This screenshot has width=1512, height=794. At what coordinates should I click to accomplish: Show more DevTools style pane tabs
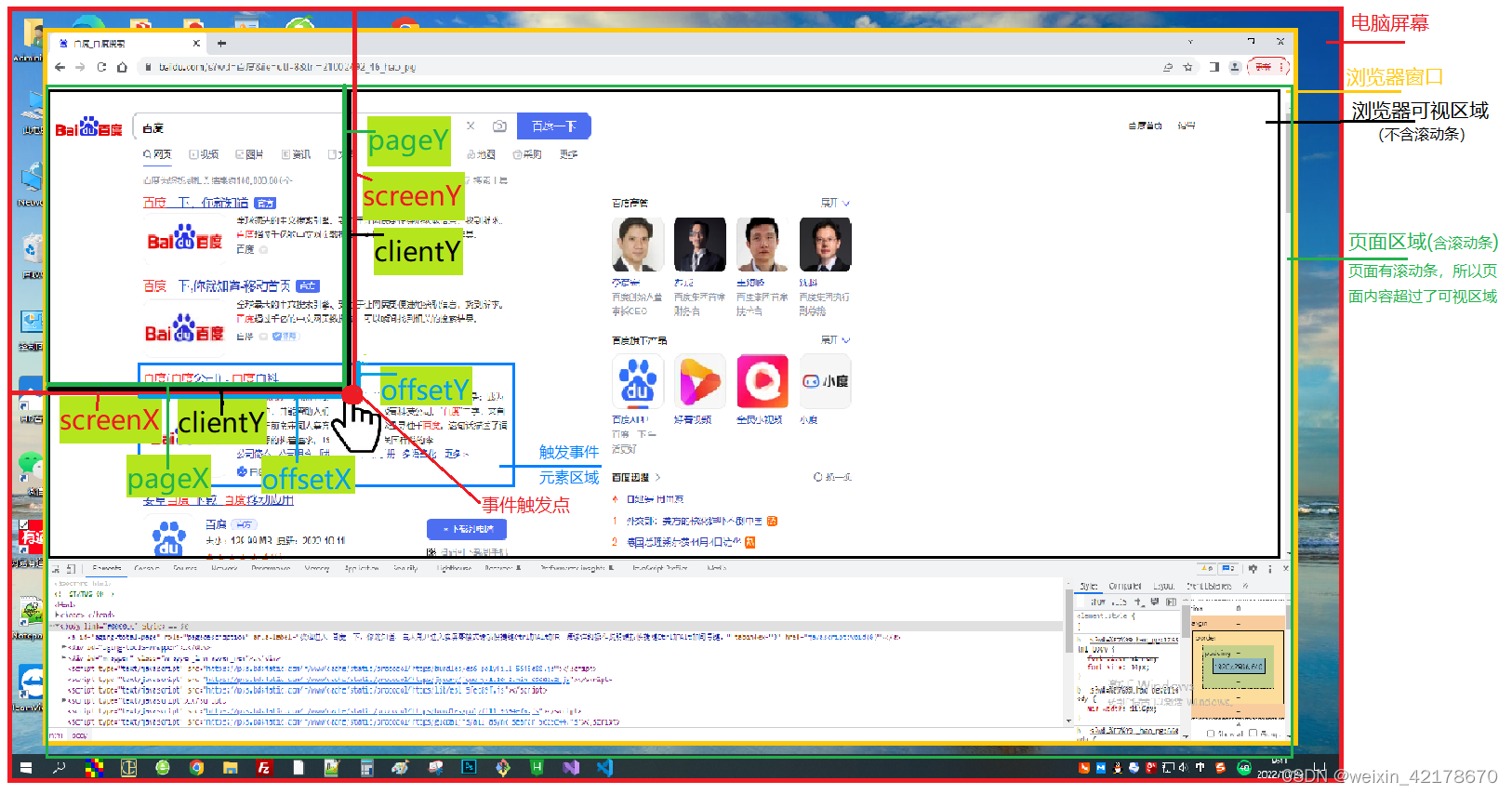pyautogui.click(x=1245, y=587)
